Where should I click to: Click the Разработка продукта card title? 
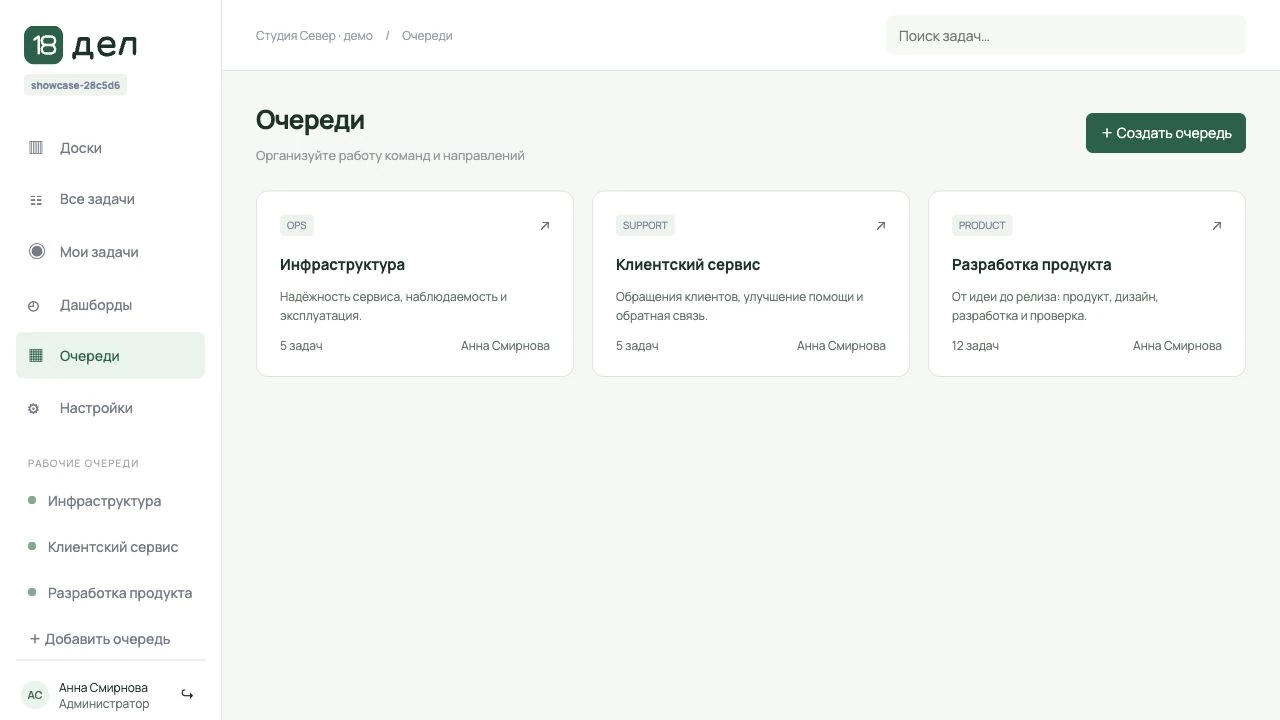pos(1031,265)
